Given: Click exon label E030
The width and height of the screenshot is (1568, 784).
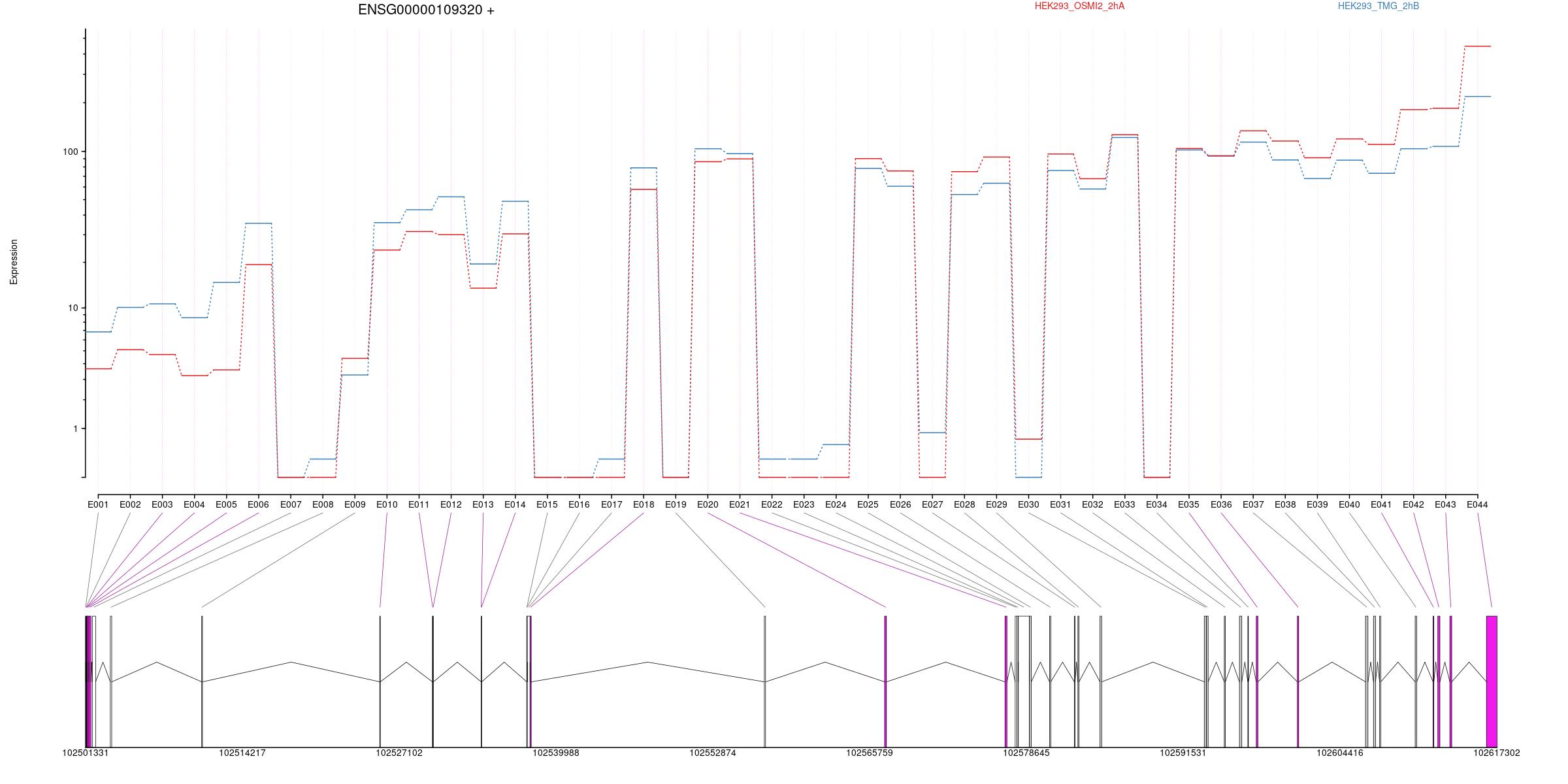Looking at the screenshot, I should (x=1028, y=504).
